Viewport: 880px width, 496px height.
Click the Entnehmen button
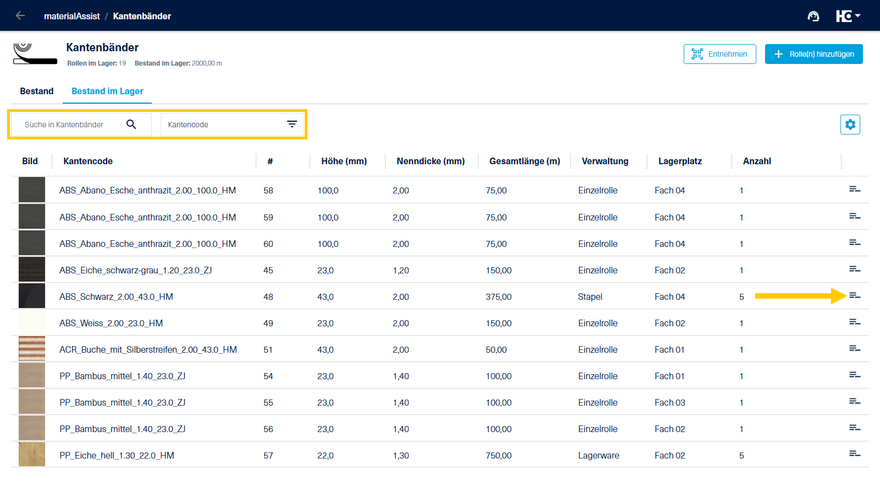tap(720, 54)
